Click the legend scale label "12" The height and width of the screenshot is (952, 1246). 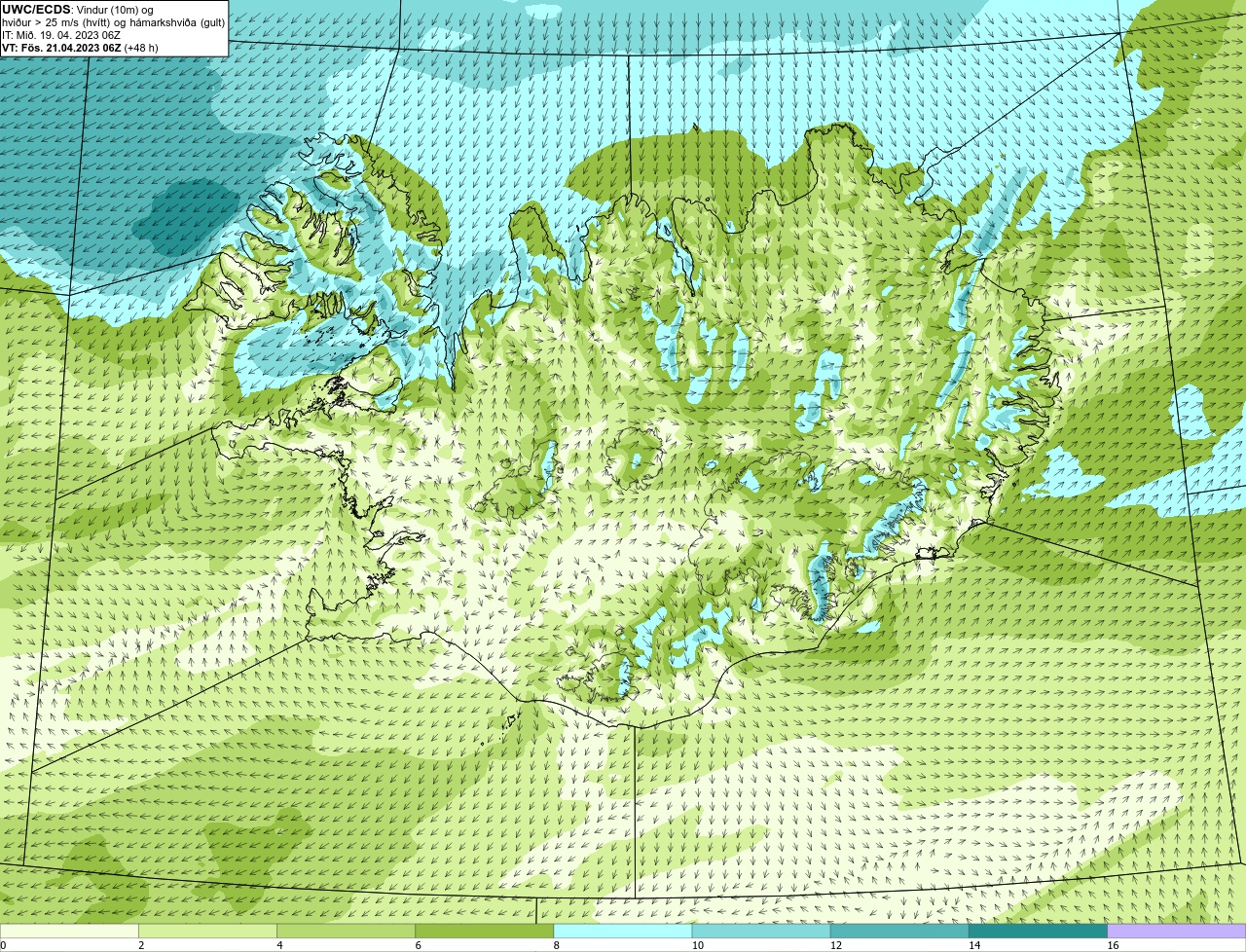click(x=836, y=945)
